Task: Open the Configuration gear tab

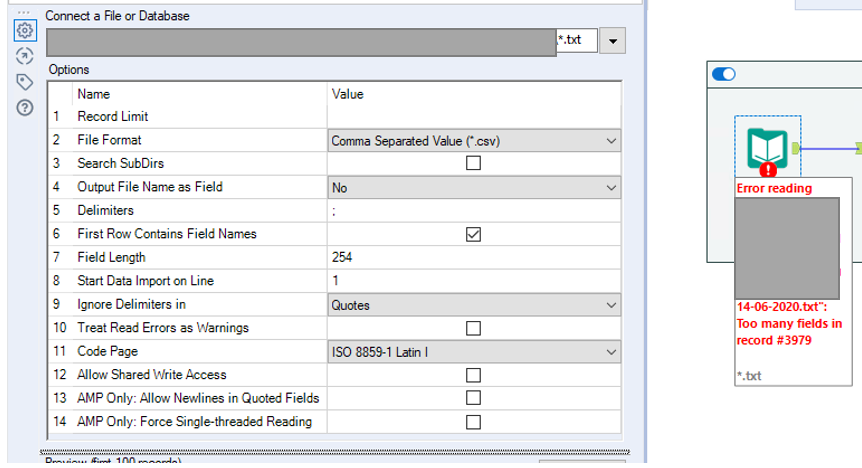Action: (x=25, y=31)
